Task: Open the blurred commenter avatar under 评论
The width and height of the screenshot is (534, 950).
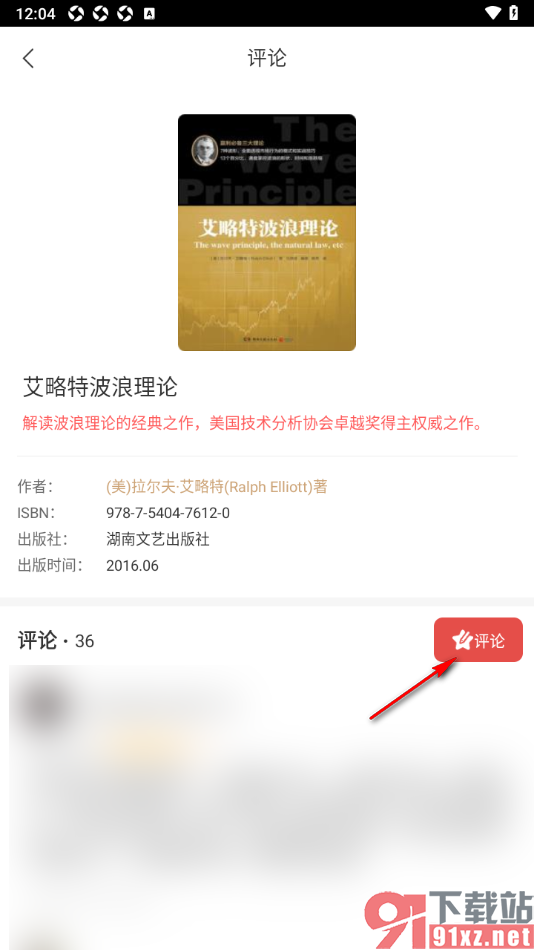Action: pos(42,703)
